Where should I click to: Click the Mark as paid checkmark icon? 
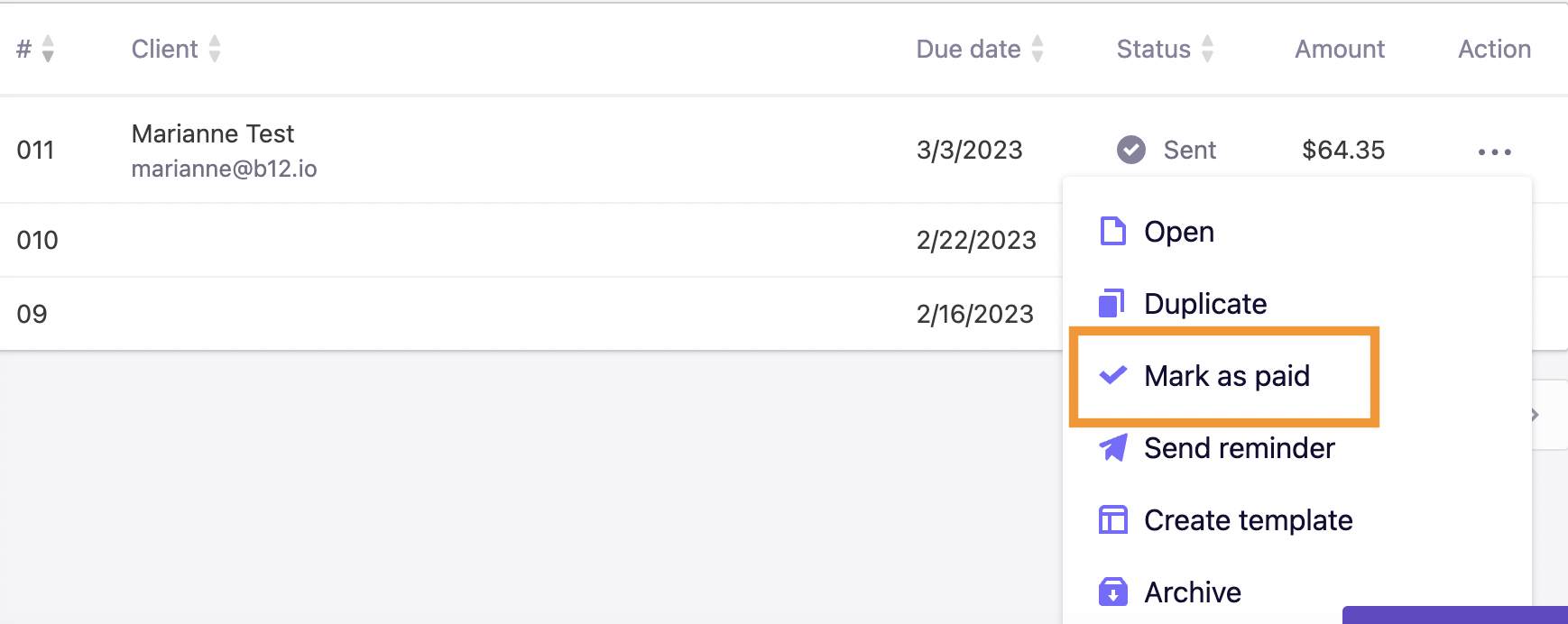1113,375
